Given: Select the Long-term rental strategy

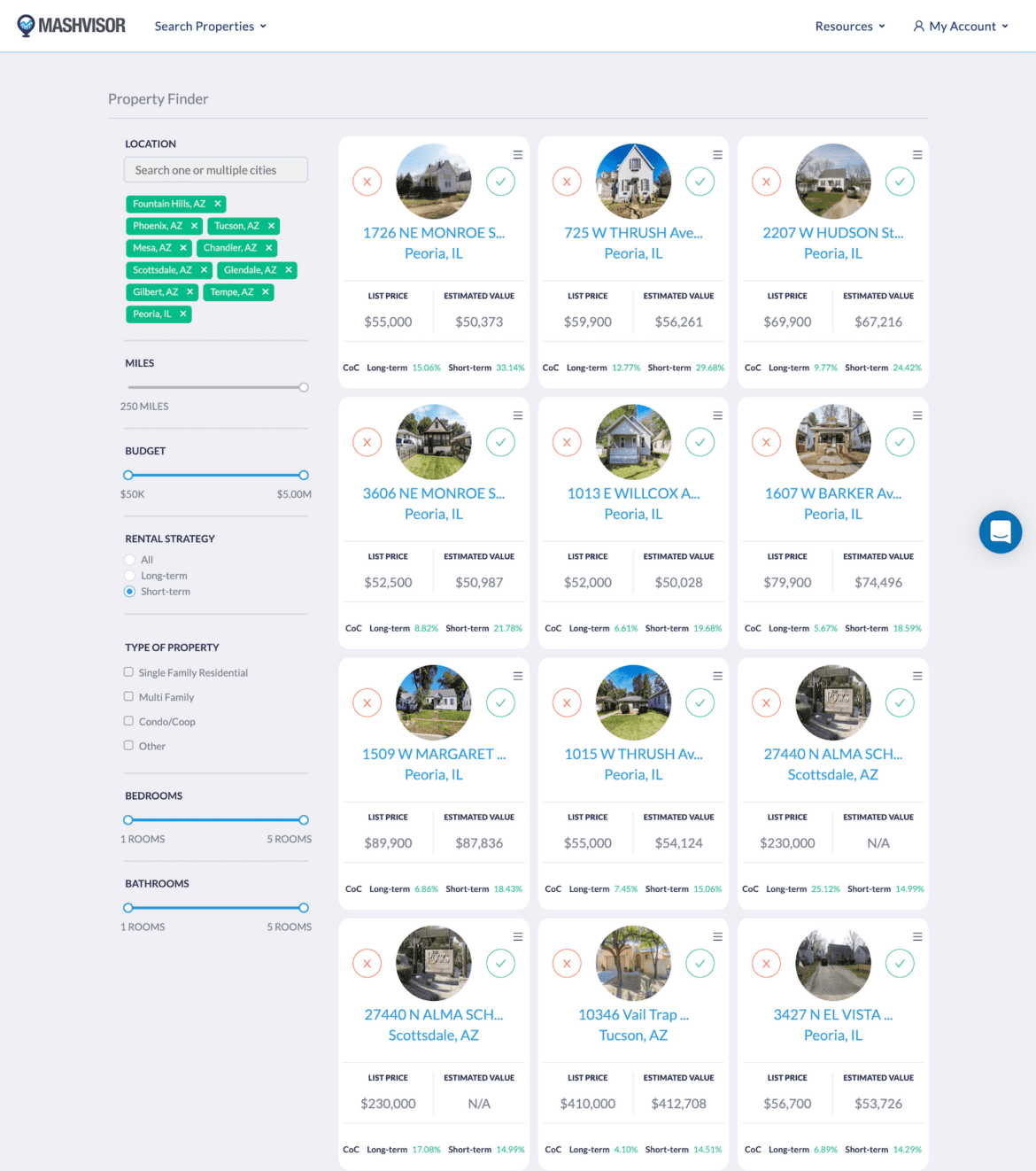Looking at the screenshot, I should (130, 576).
